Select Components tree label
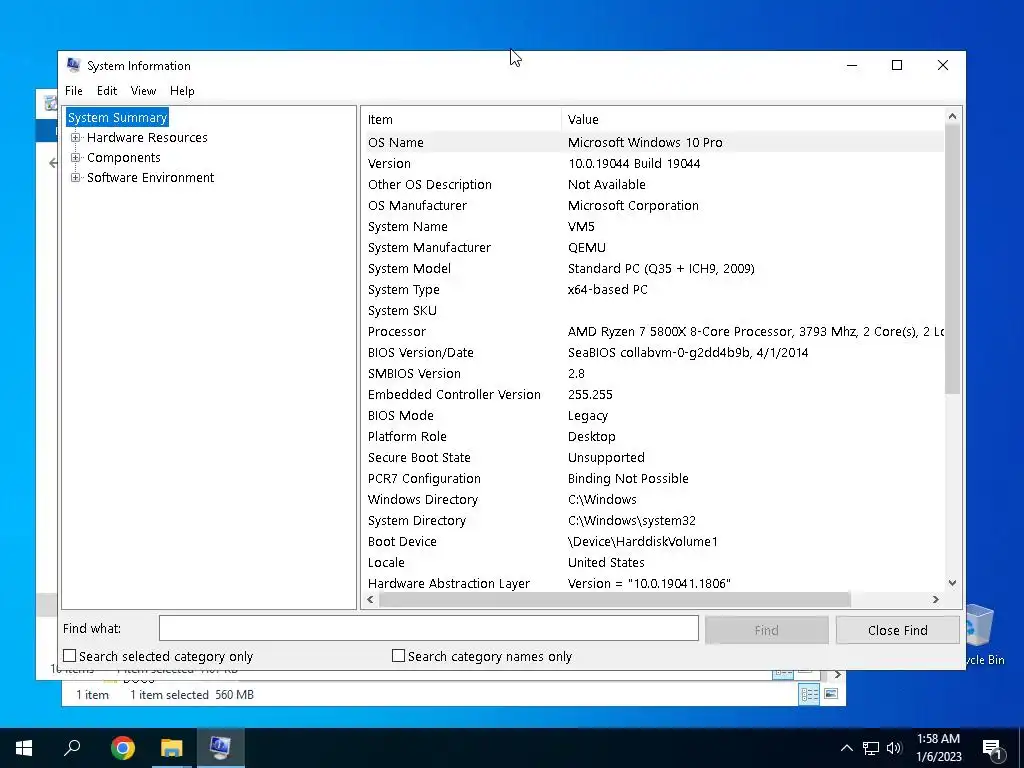Screen dimensions: 1024x768 click(123, 157)
